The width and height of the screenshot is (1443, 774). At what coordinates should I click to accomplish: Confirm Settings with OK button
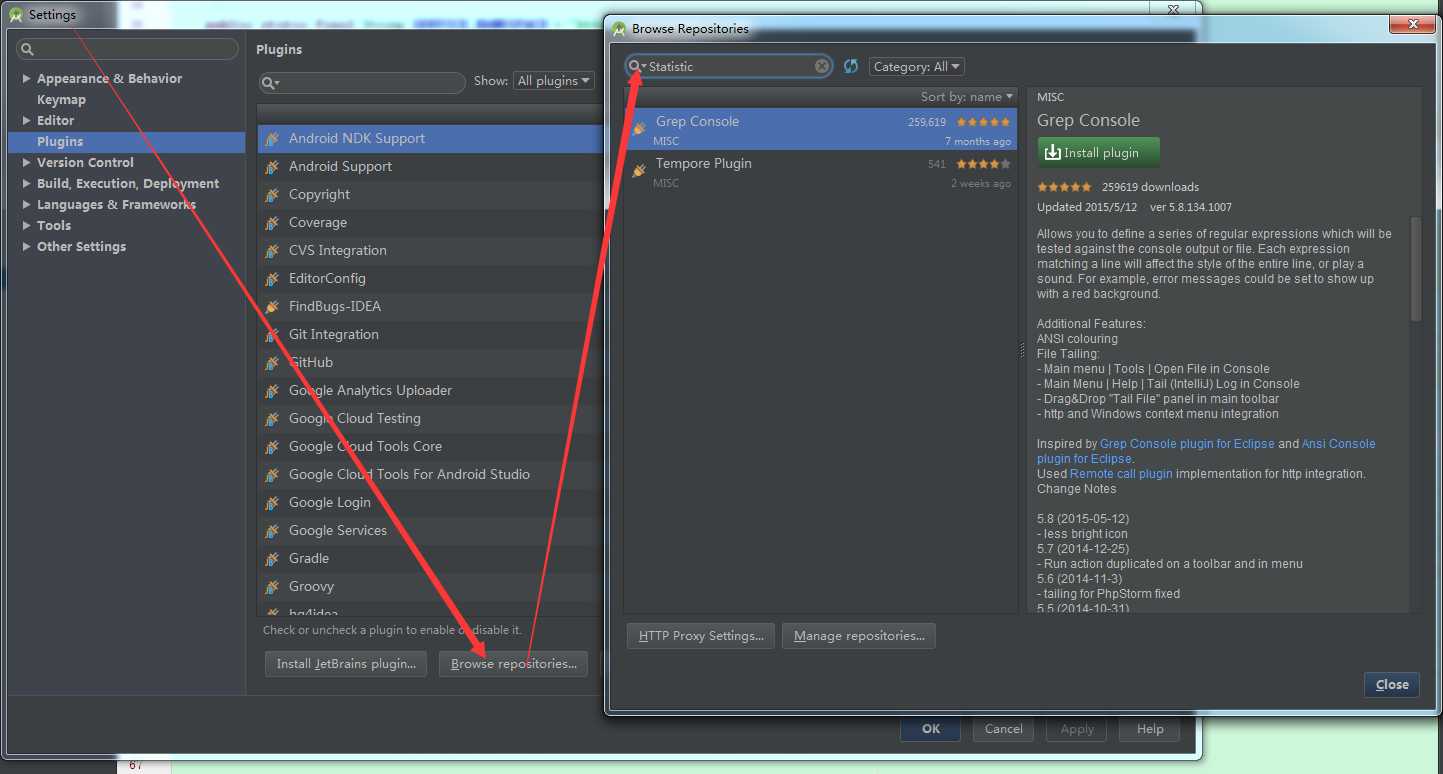pos(931,729)
